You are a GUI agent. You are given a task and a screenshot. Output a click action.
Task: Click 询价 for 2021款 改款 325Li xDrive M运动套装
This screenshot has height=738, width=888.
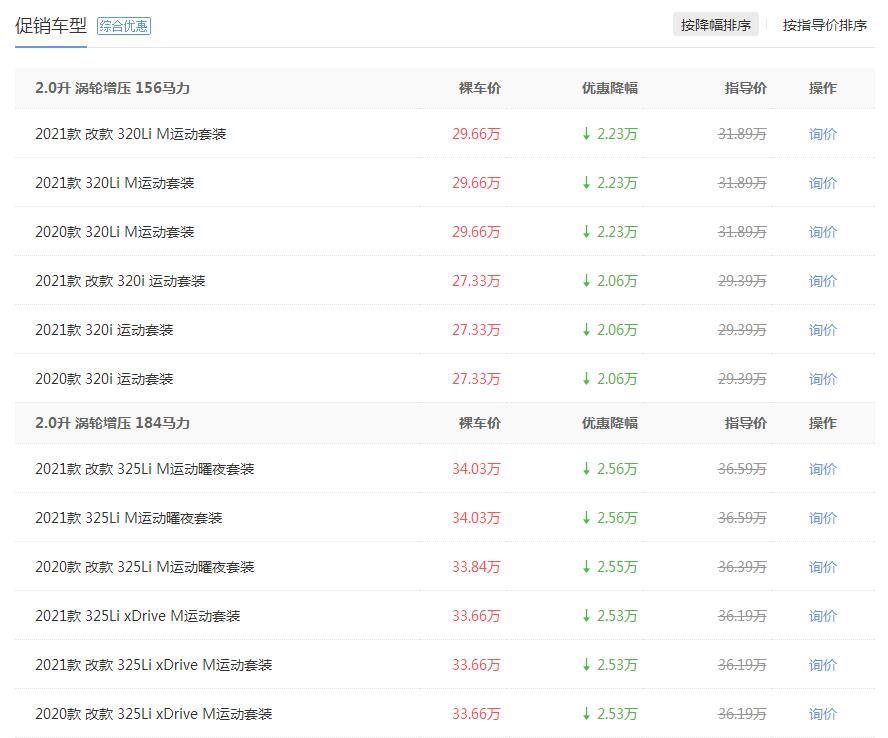(822, 665)
